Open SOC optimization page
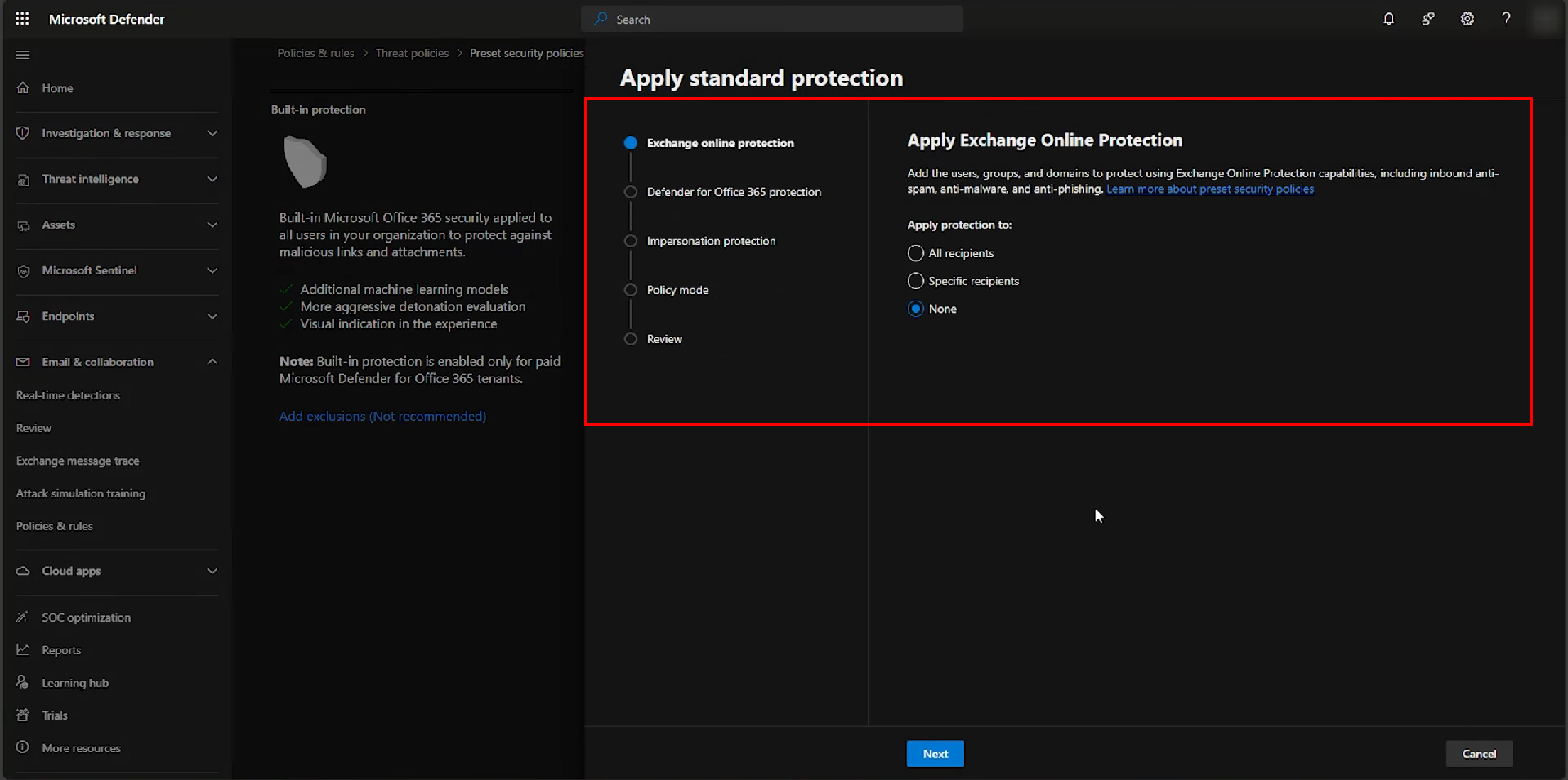The height and width of the screenshot is (780, 1568). tap(86, 617)
